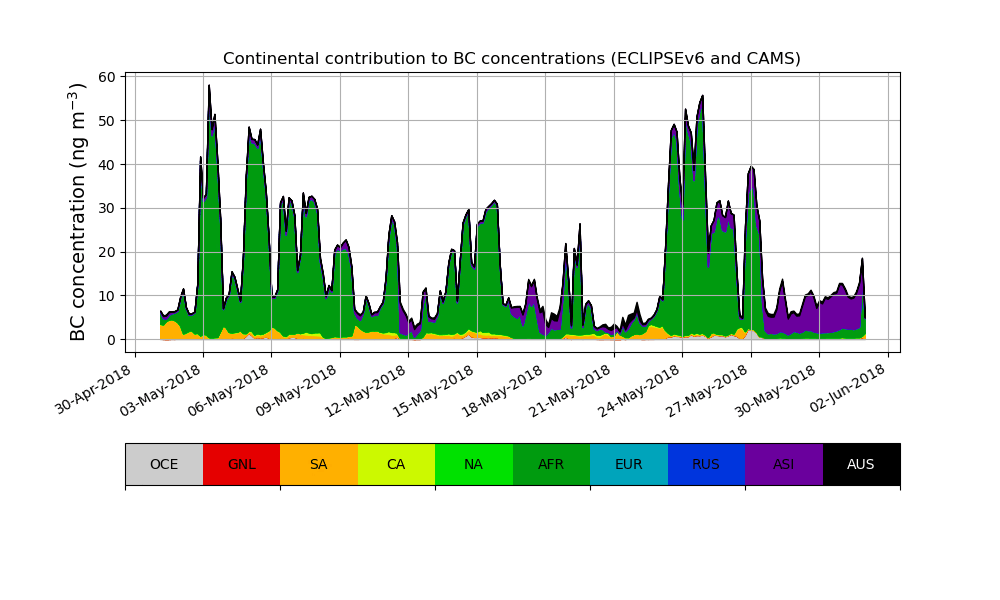Select the CA yellow-green color swatch

(397, 464)
